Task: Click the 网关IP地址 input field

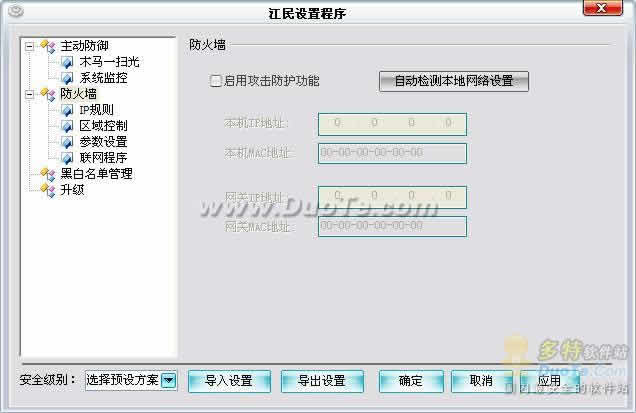Action: 392,197
